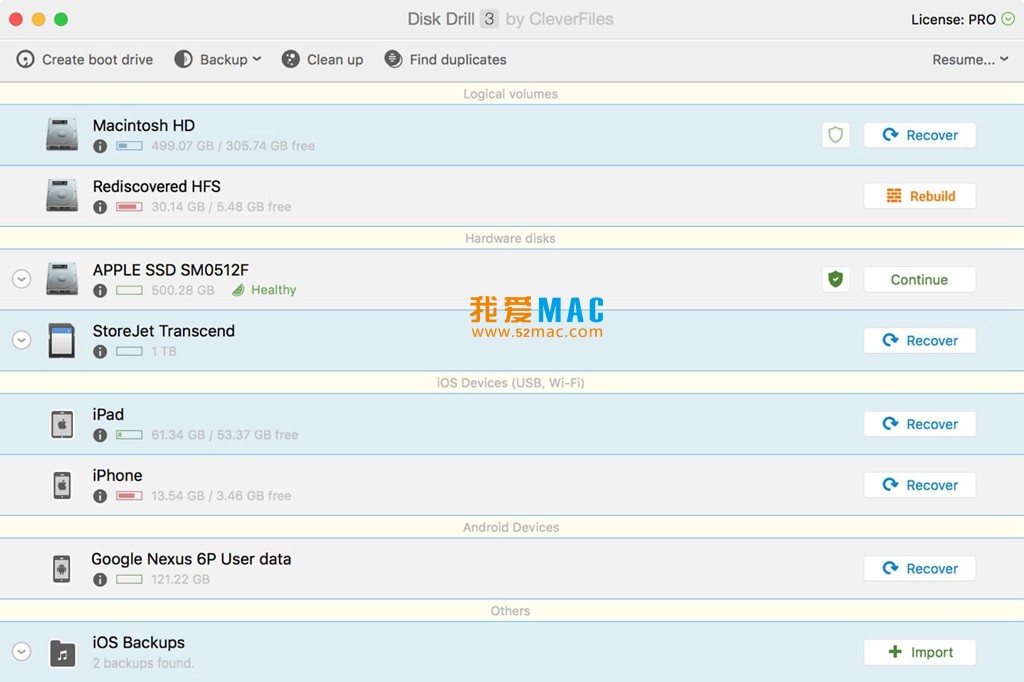
Task: Open the Resume... dropdown
Action: pos(970,59)
